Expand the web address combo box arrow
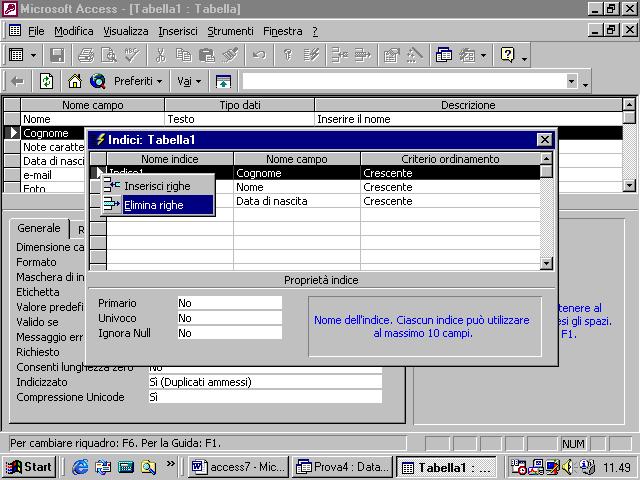This screenshot has width=640, height=480. [571, 81]
